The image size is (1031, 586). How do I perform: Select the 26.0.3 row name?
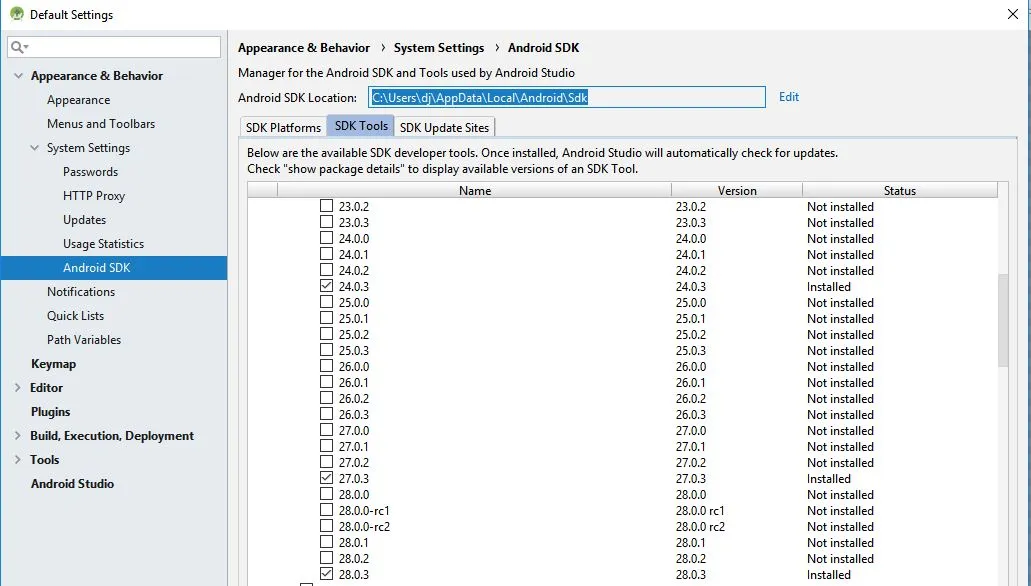click(354, 414)
